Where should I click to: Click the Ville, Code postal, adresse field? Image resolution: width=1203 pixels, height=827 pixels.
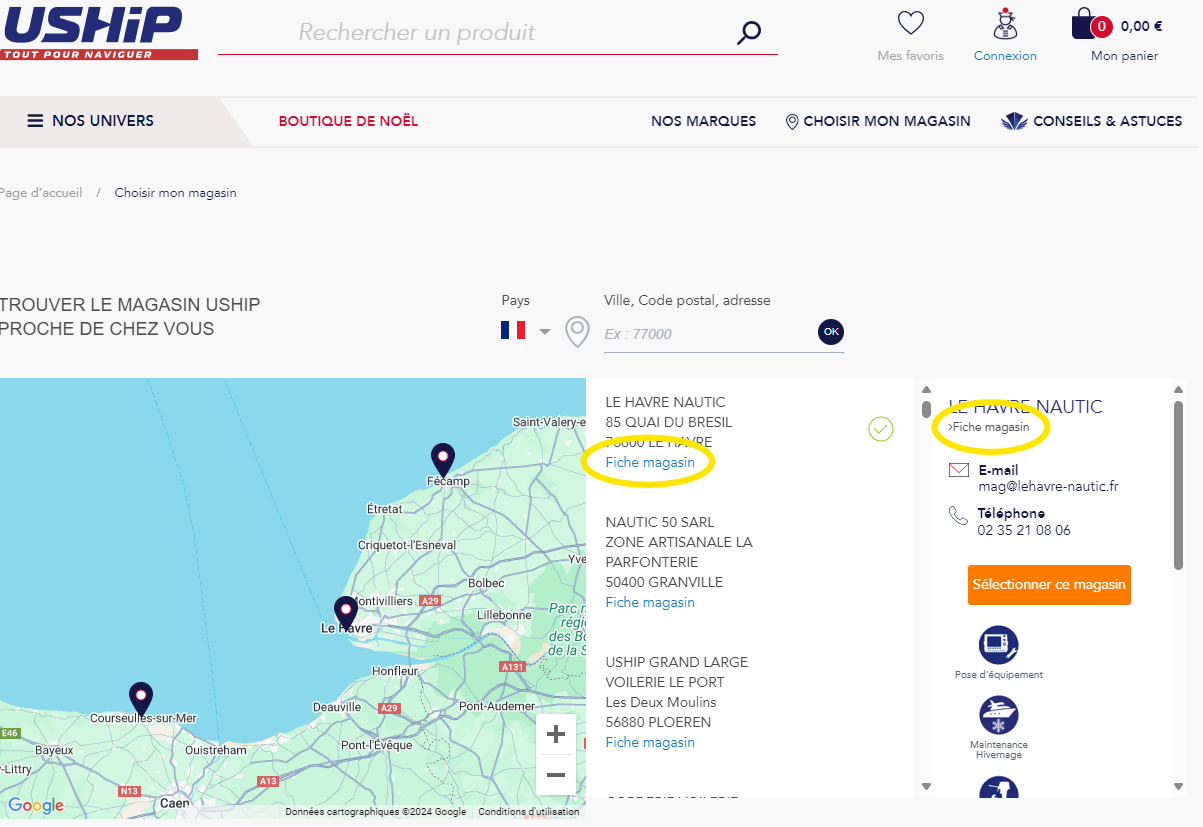click(710, 334)
